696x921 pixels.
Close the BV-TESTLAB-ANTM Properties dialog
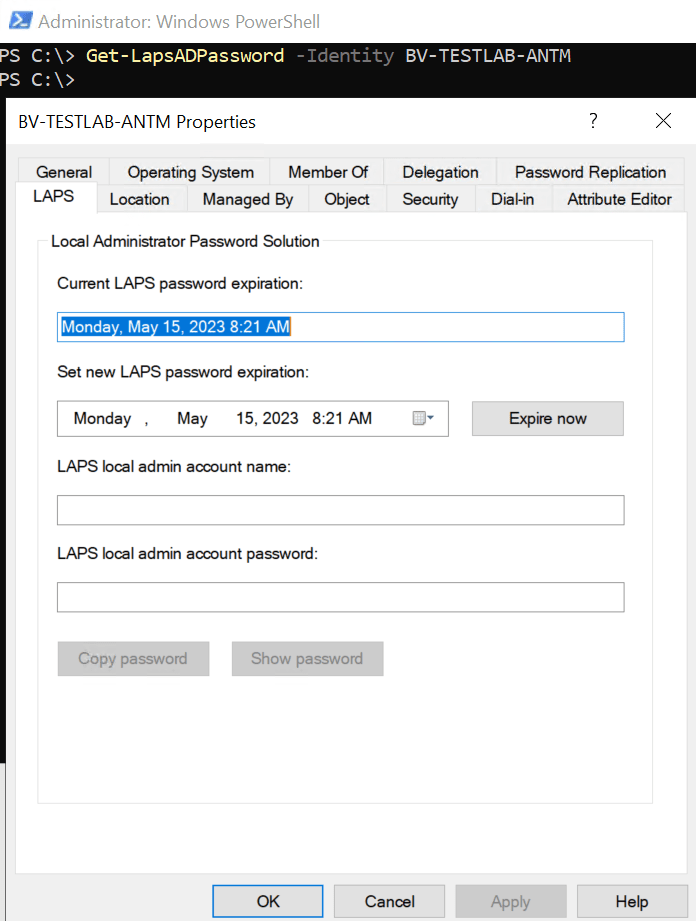coord(663,121)
